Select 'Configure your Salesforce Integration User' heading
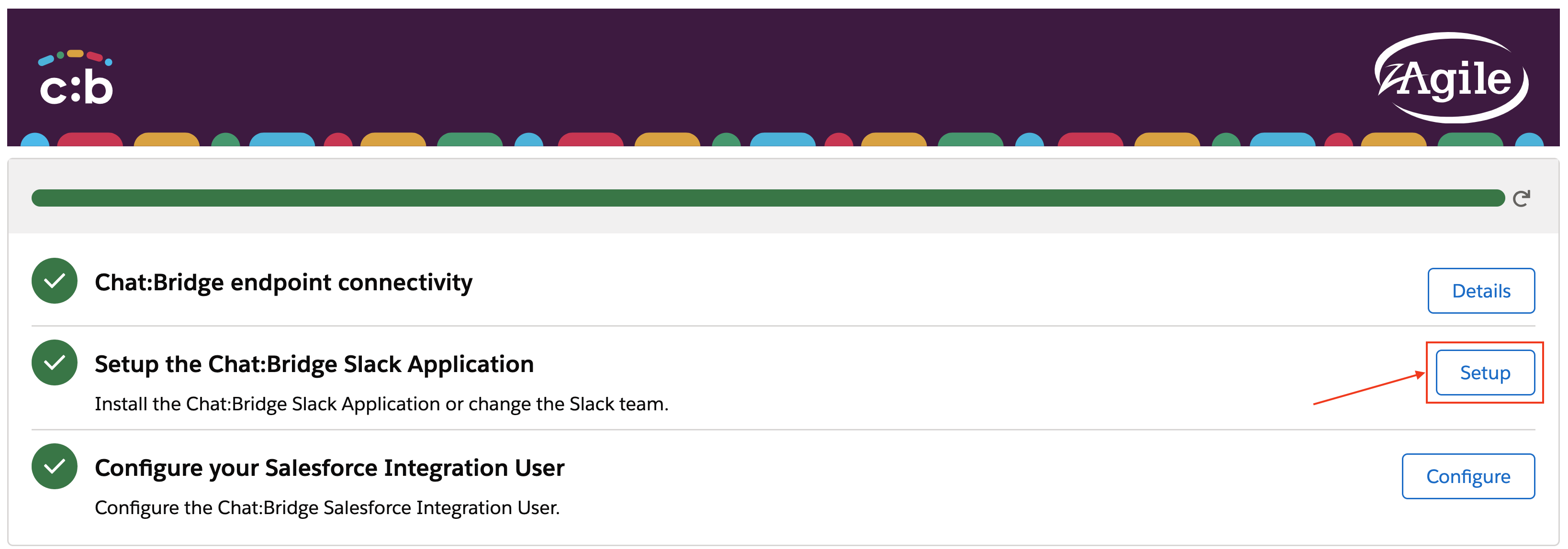 [329, 468]
